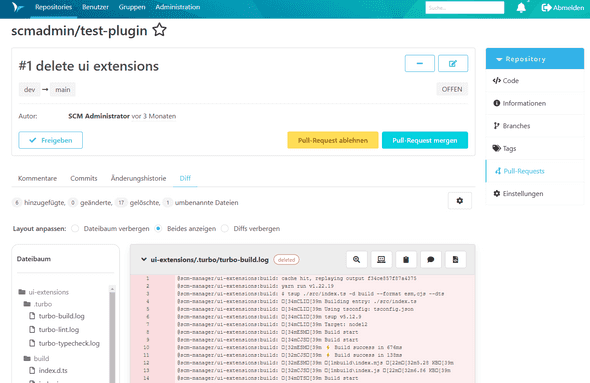Select Diffs verbergen radio option

[x=225, y=228]
